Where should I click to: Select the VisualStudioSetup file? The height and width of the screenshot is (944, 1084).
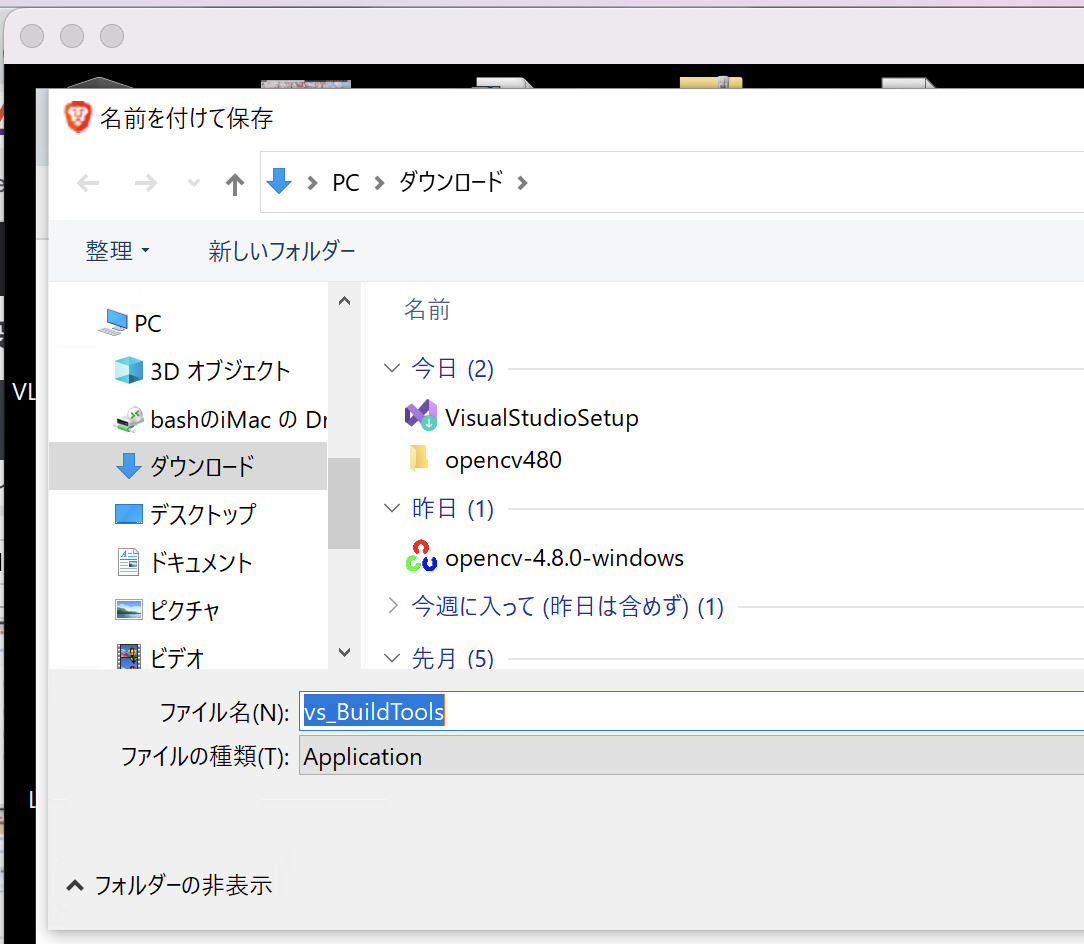(541, 418)
